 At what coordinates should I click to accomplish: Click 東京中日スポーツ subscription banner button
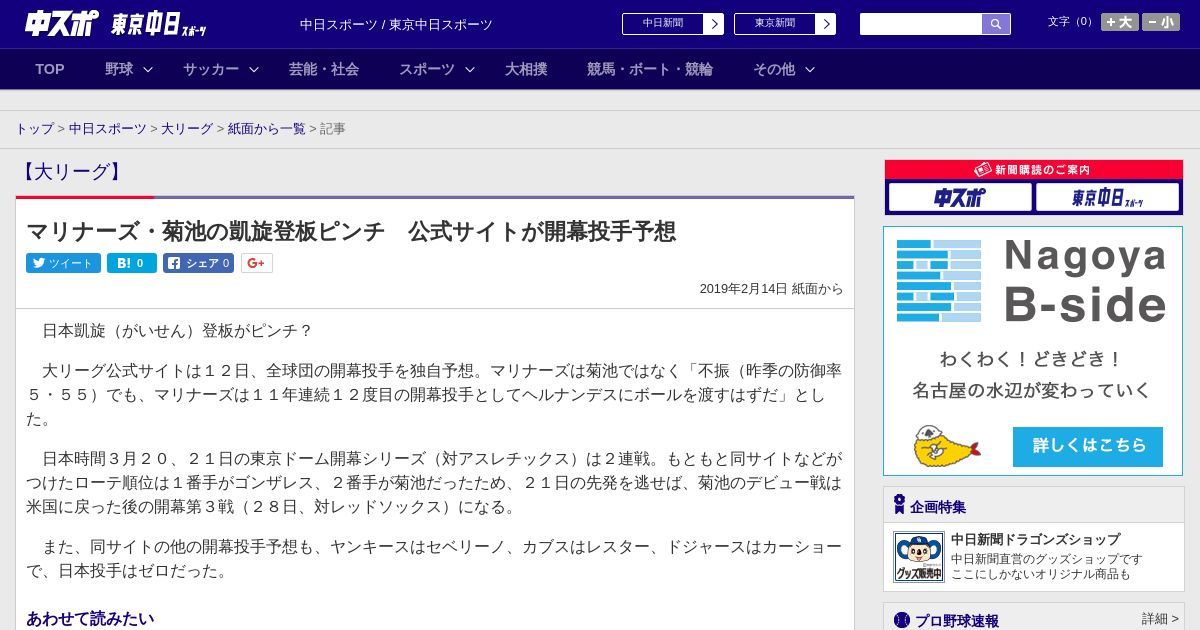[1107, 197]
